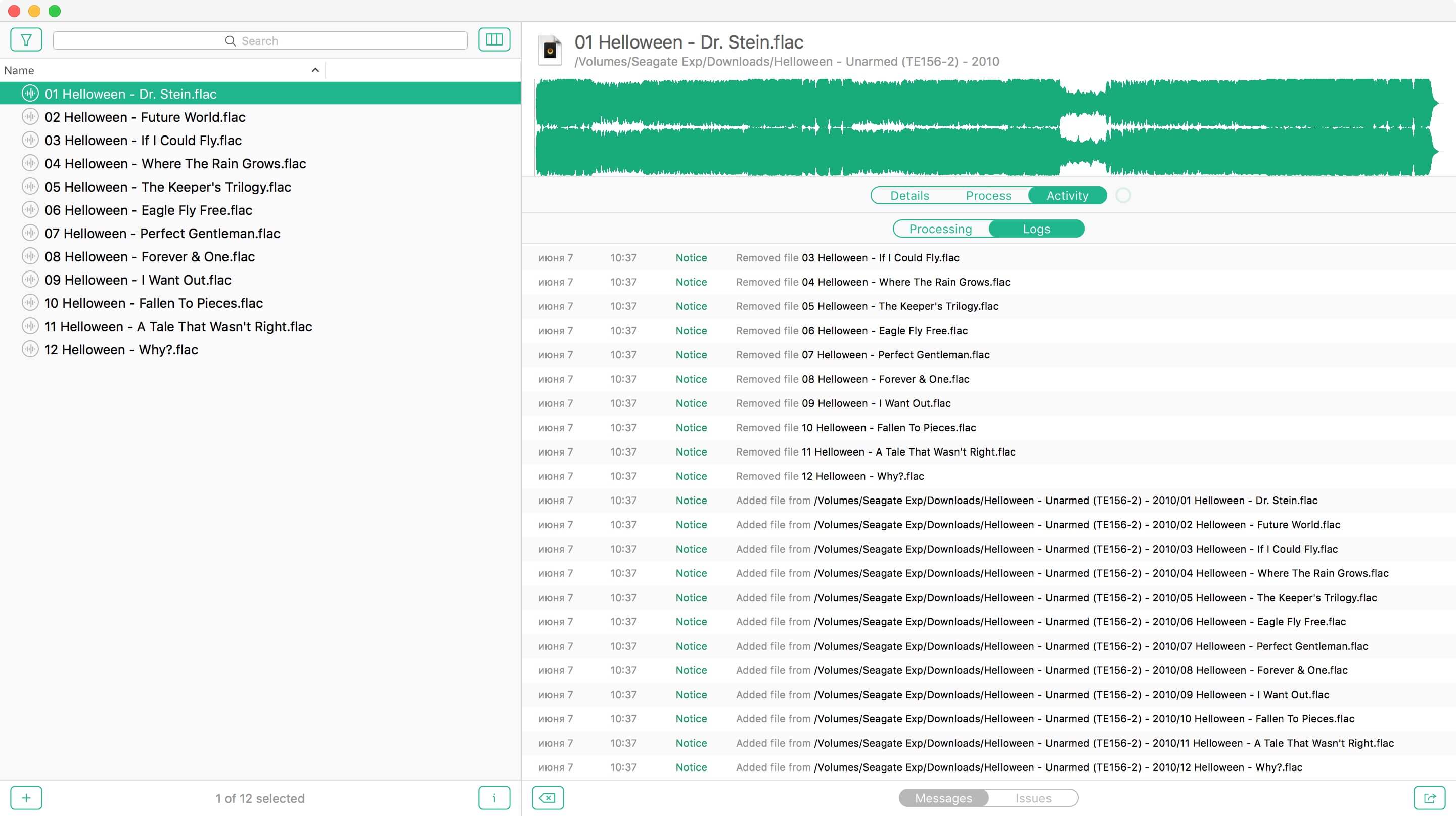
Task: Select 09 Helloween - I Want Out.flac
Action: pyautogui.click(x=260, y=280)
